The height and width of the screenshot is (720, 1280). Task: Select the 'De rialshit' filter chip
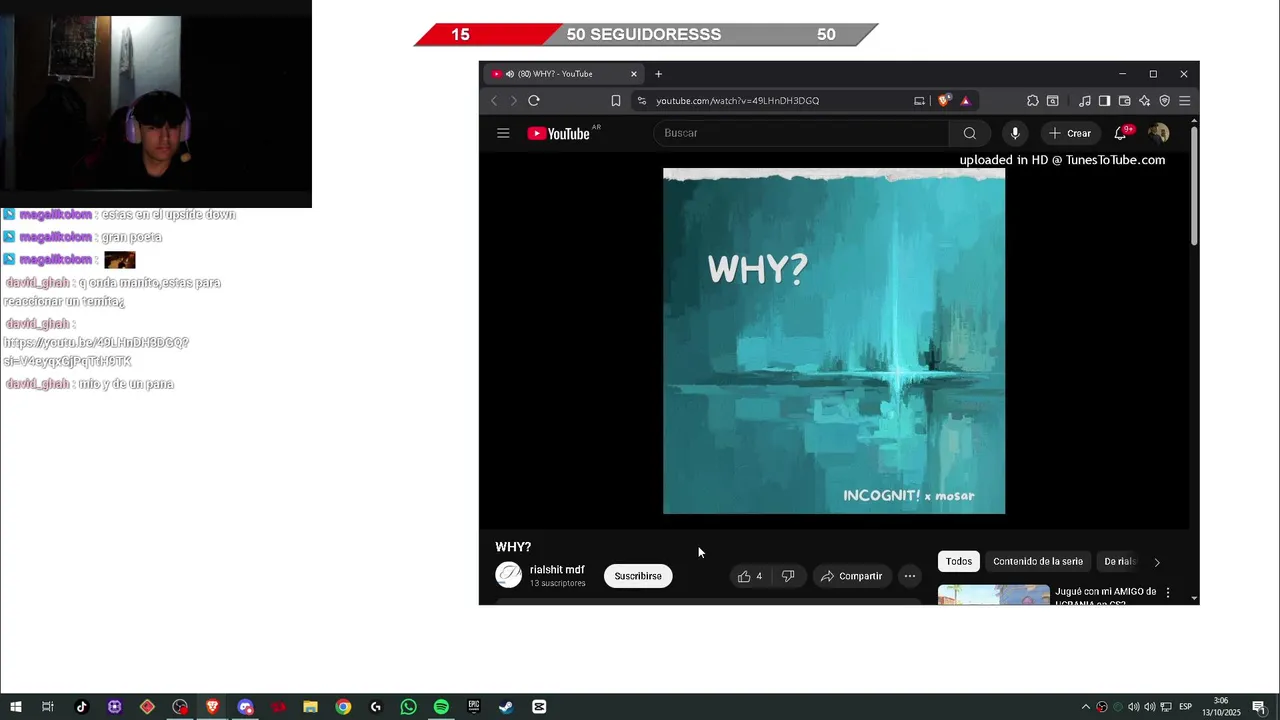coord(1120,562)
